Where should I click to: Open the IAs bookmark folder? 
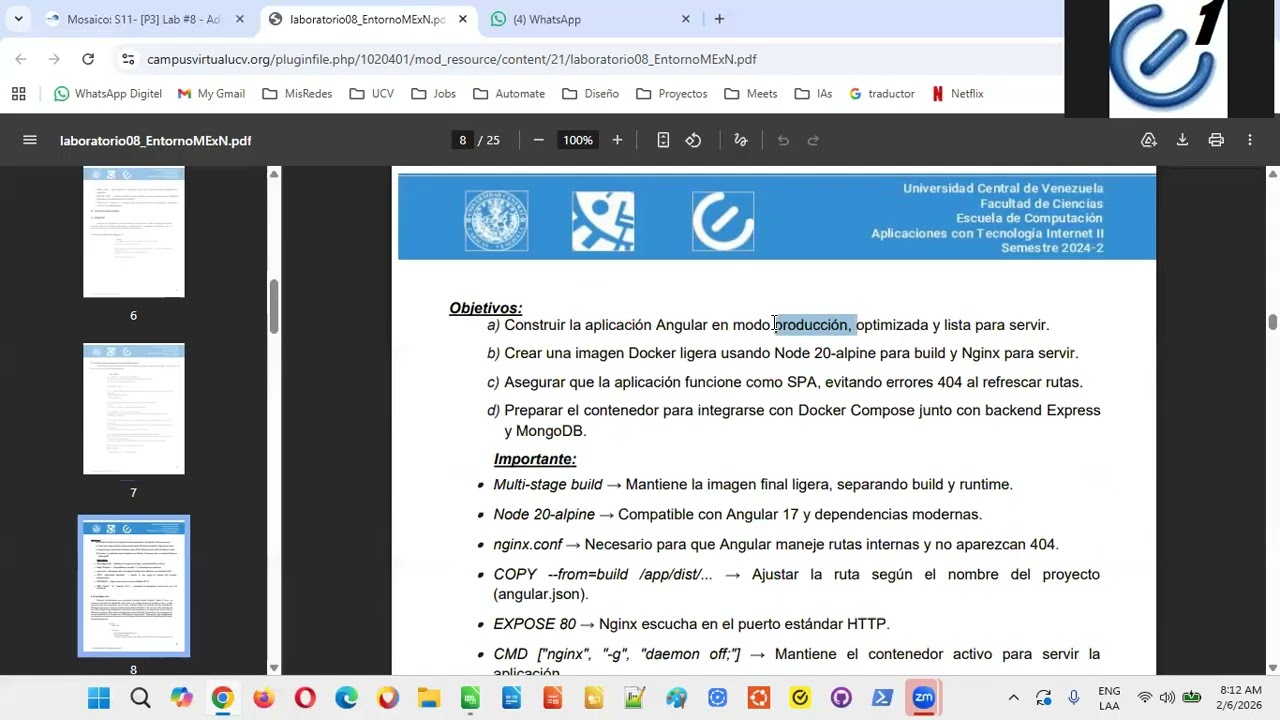pyautogui.click(x=813, y=93)
